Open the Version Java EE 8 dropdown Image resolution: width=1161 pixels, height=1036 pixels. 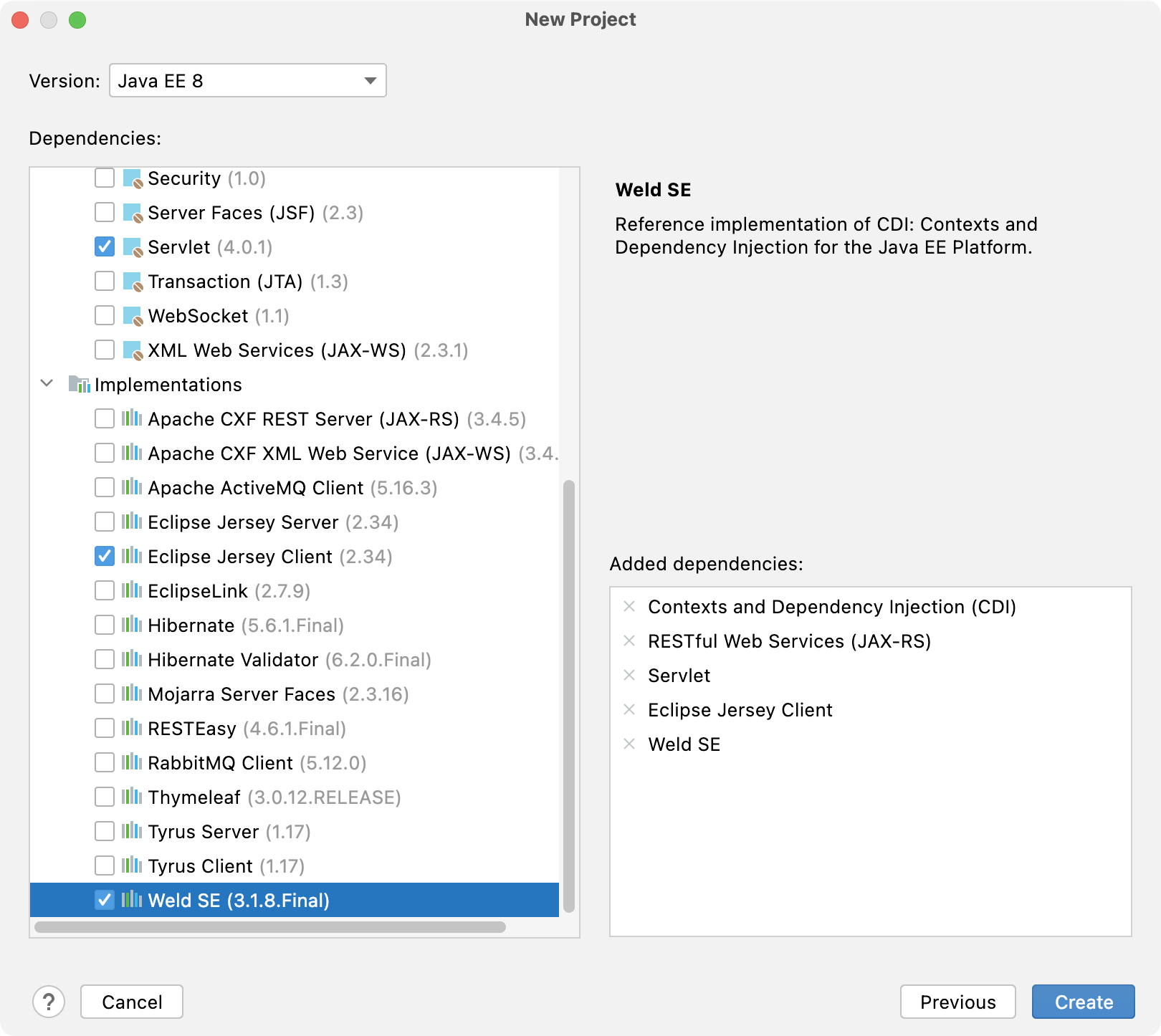click(x=248, y=80)
